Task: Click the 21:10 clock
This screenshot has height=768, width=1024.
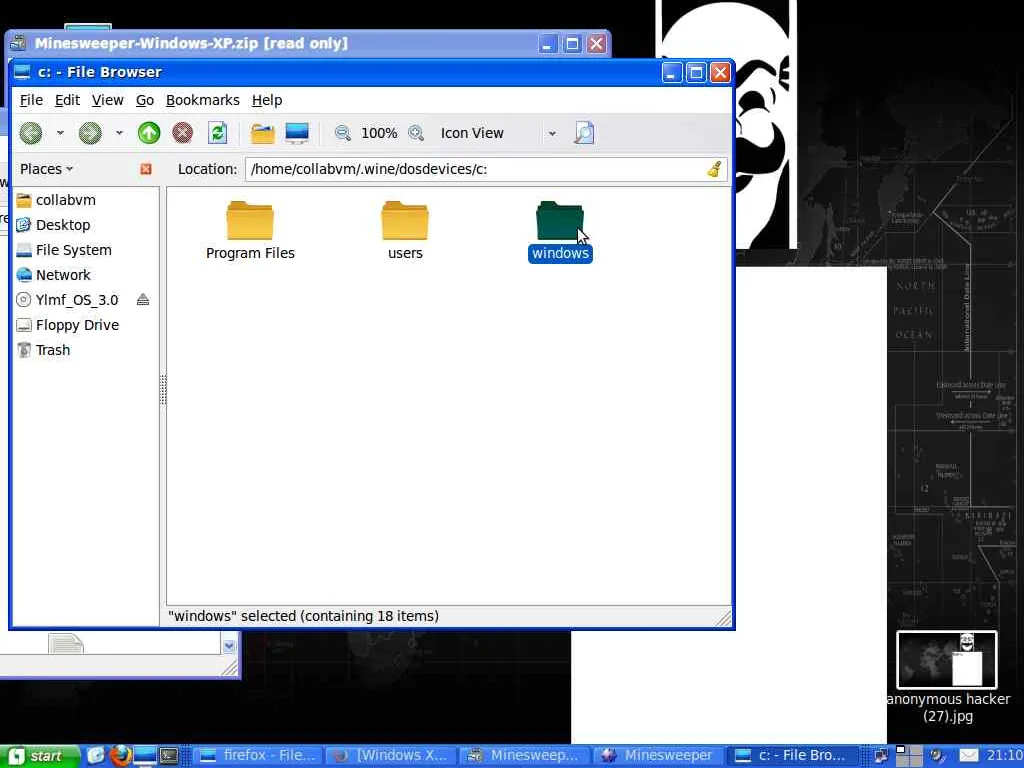Action: point(1004,756)
